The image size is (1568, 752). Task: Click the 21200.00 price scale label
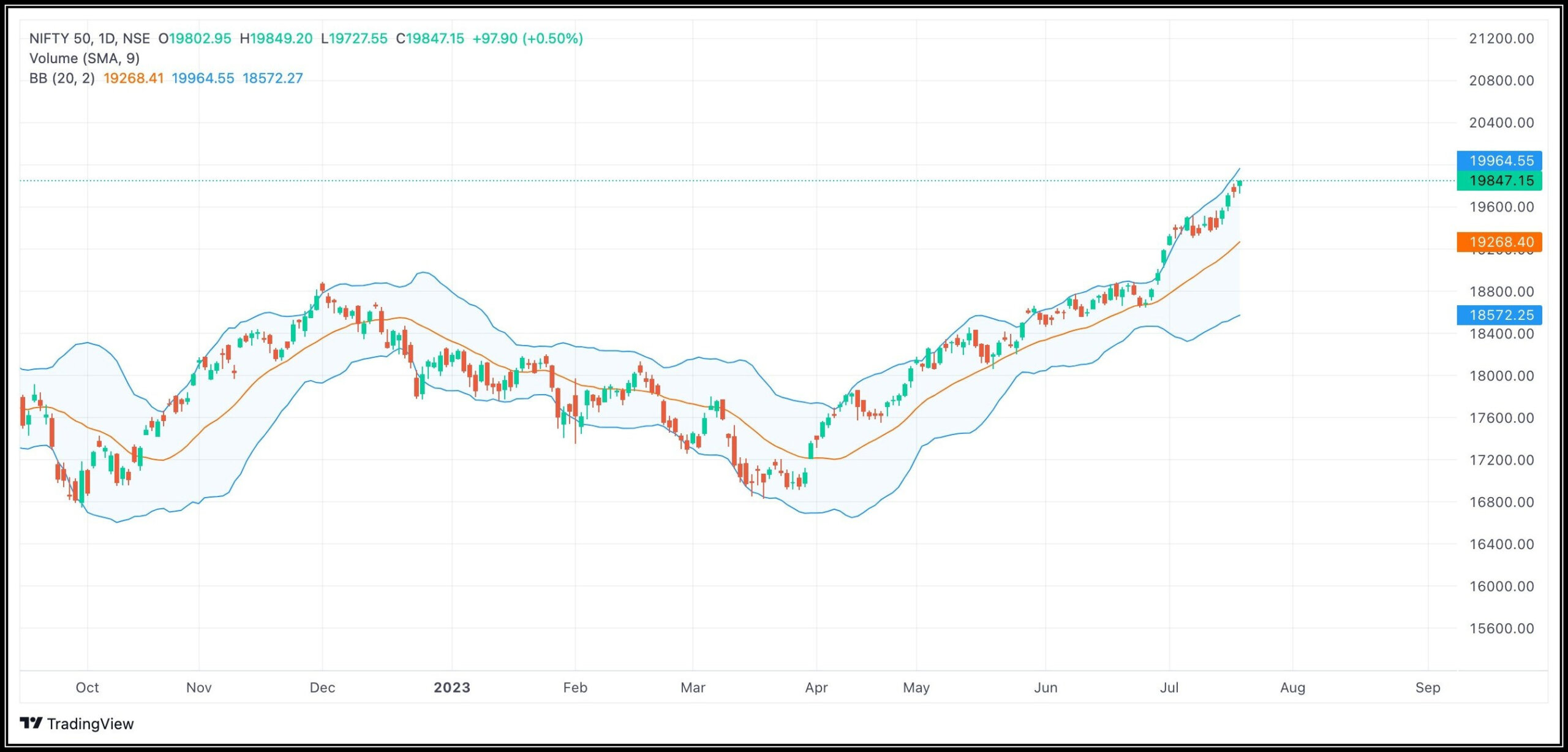click(x=1501, y=39)
